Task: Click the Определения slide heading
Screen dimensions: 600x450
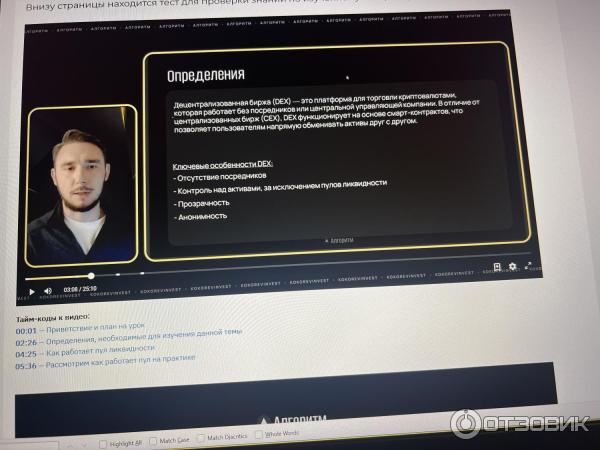Action: click(x=206, y=75)
